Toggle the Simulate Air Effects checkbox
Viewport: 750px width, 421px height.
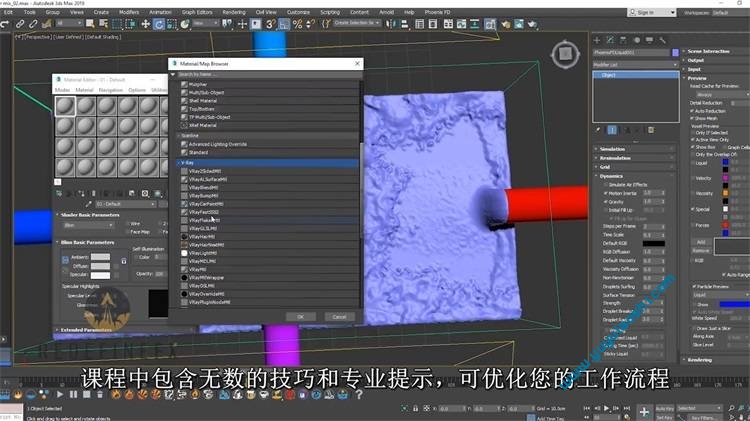pos(607,185)
